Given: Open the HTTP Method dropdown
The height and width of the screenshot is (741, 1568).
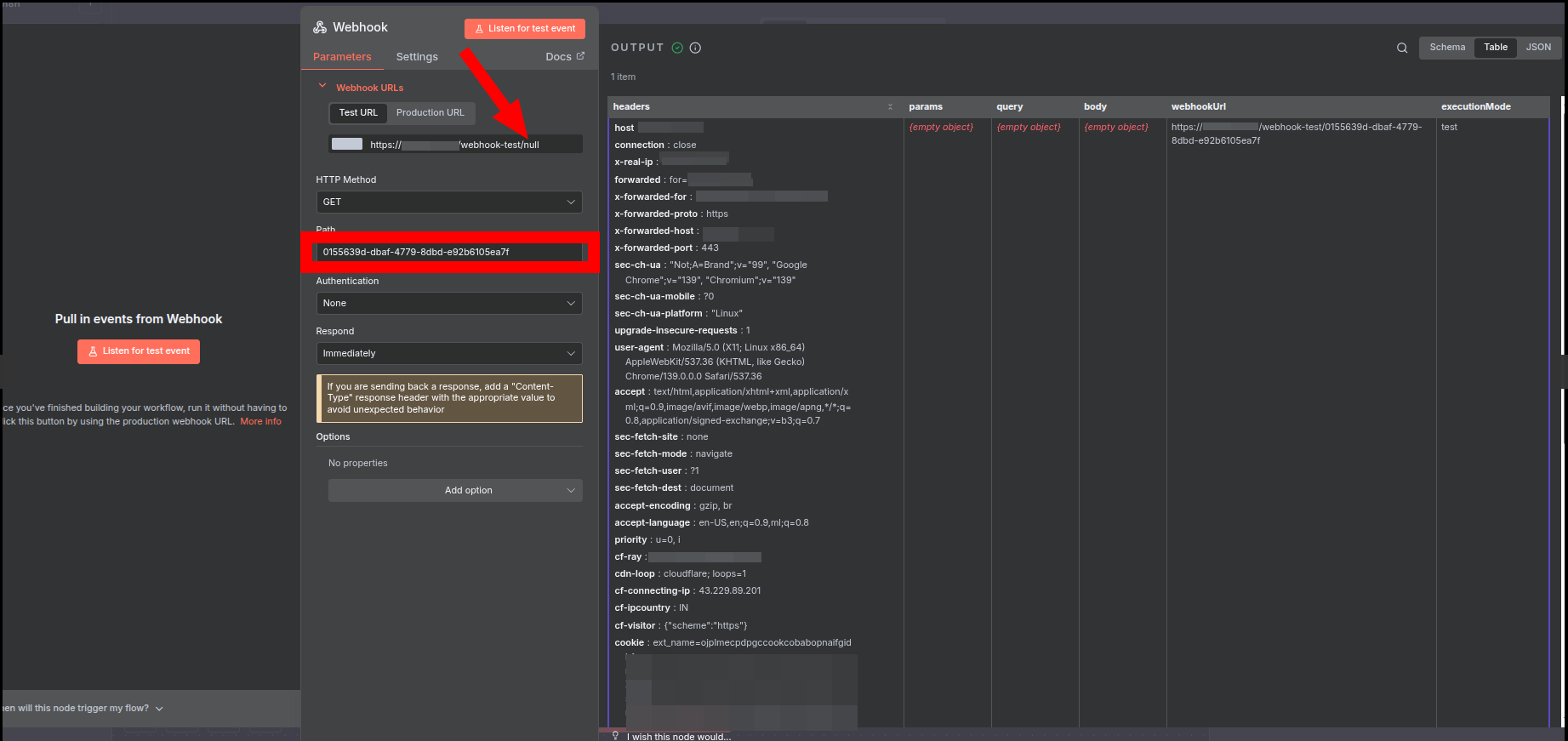Looking at the screenshot, I should (x=448, y=202).
